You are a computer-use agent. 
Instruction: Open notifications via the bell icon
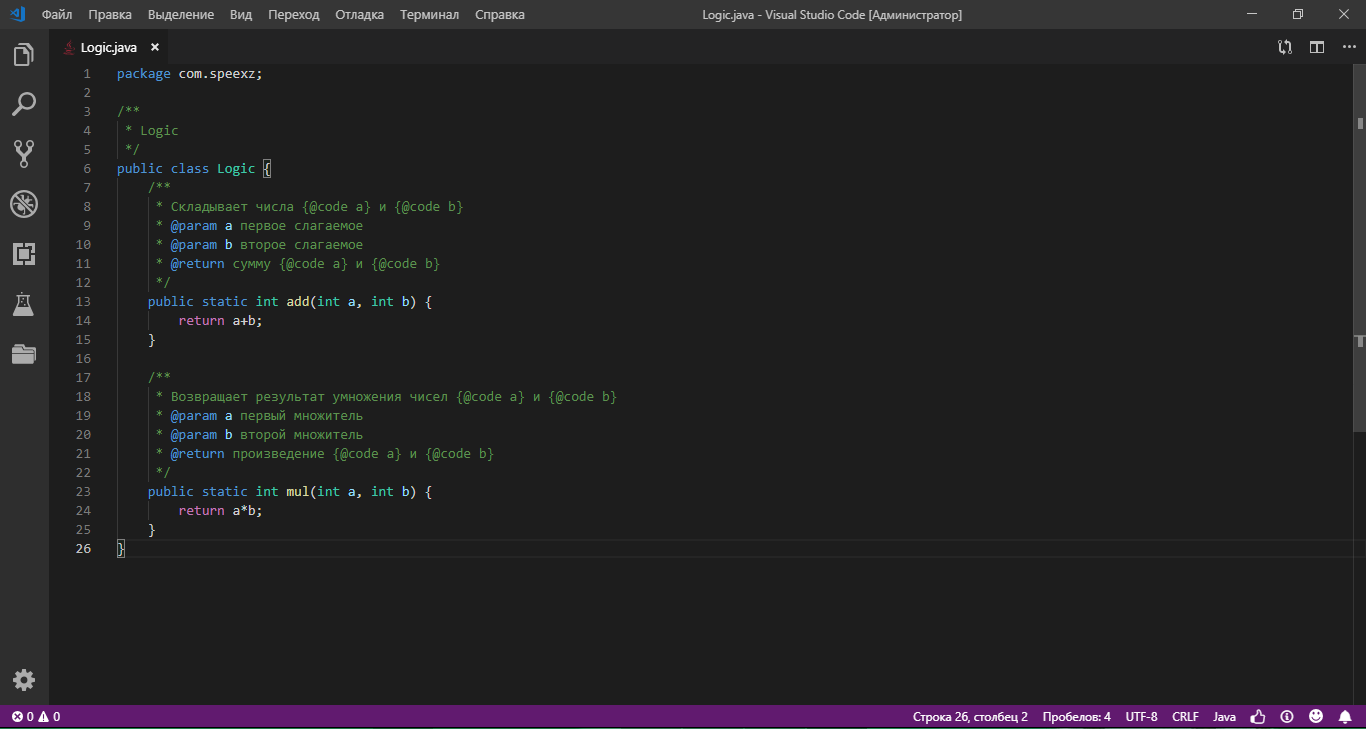tap(1345, 716)
